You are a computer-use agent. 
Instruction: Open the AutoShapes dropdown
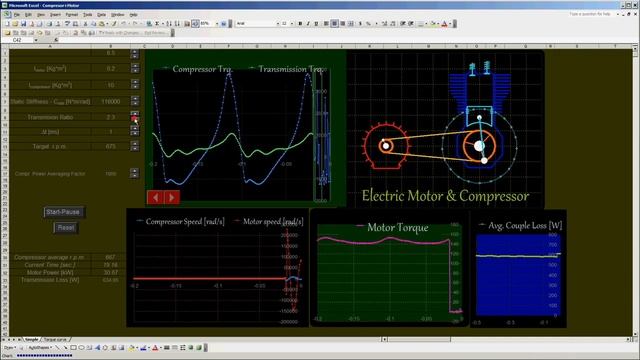click(40, 347)
